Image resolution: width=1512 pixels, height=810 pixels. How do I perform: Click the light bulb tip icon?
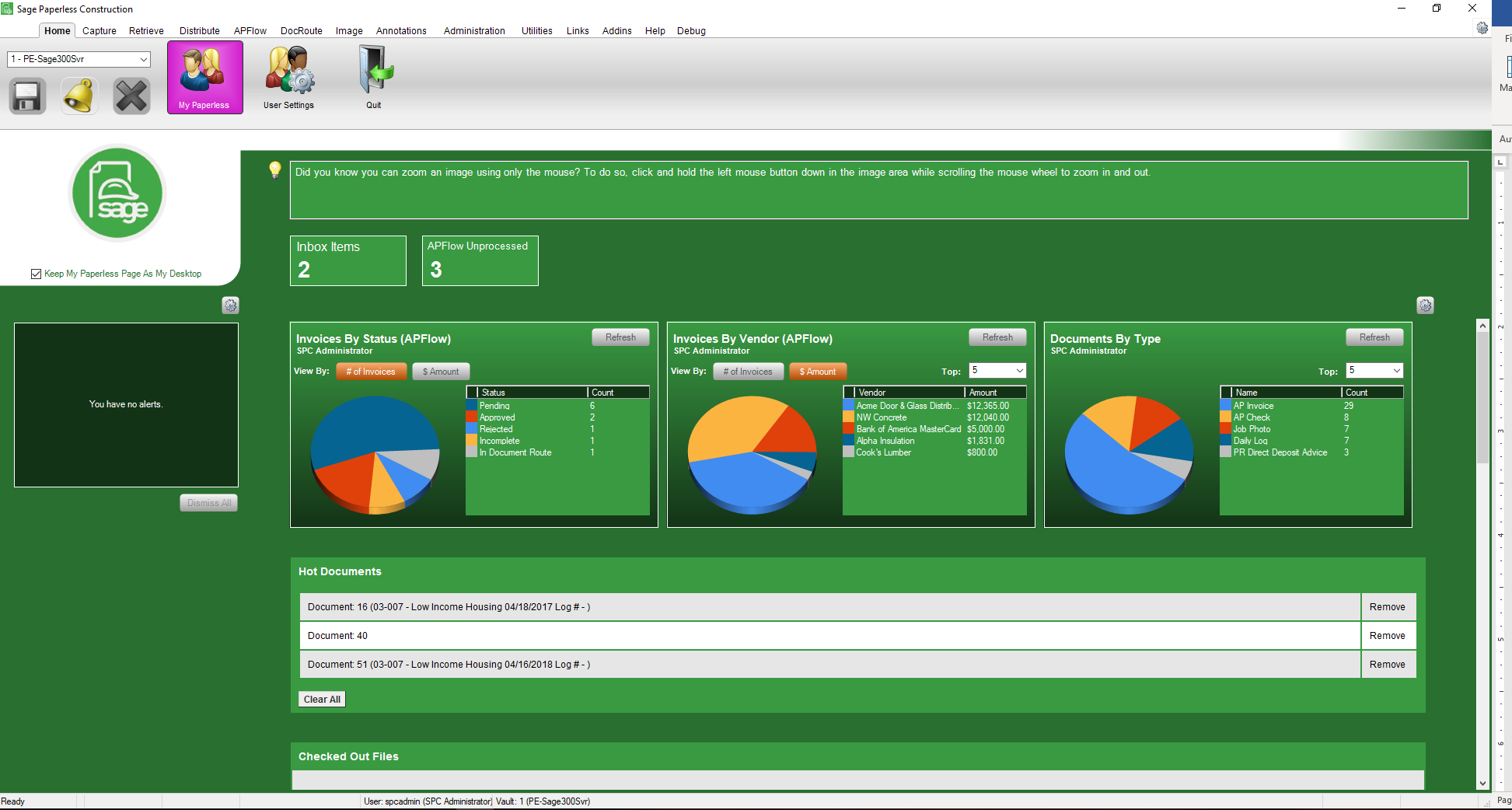(x=275, y=170)
